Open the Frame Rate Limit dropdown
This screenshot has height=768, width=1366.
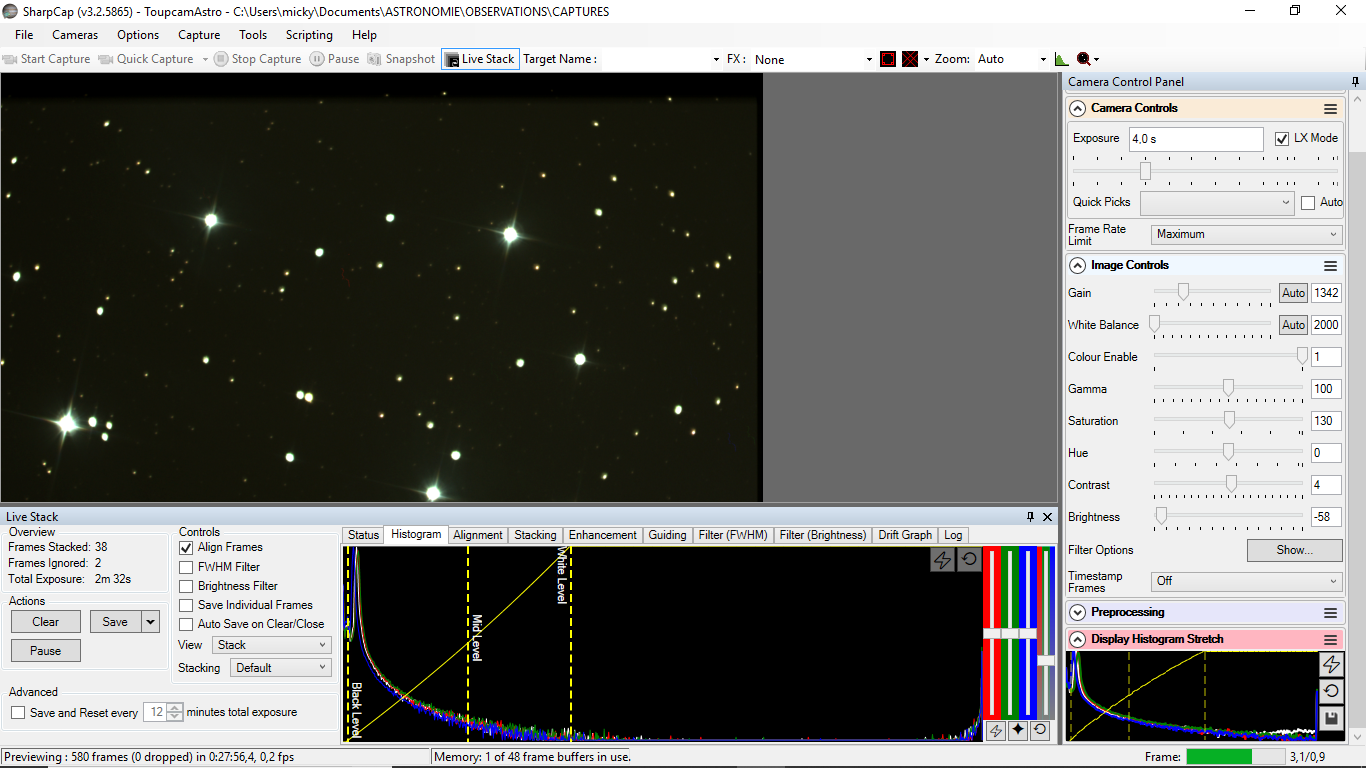point(1245,235)
